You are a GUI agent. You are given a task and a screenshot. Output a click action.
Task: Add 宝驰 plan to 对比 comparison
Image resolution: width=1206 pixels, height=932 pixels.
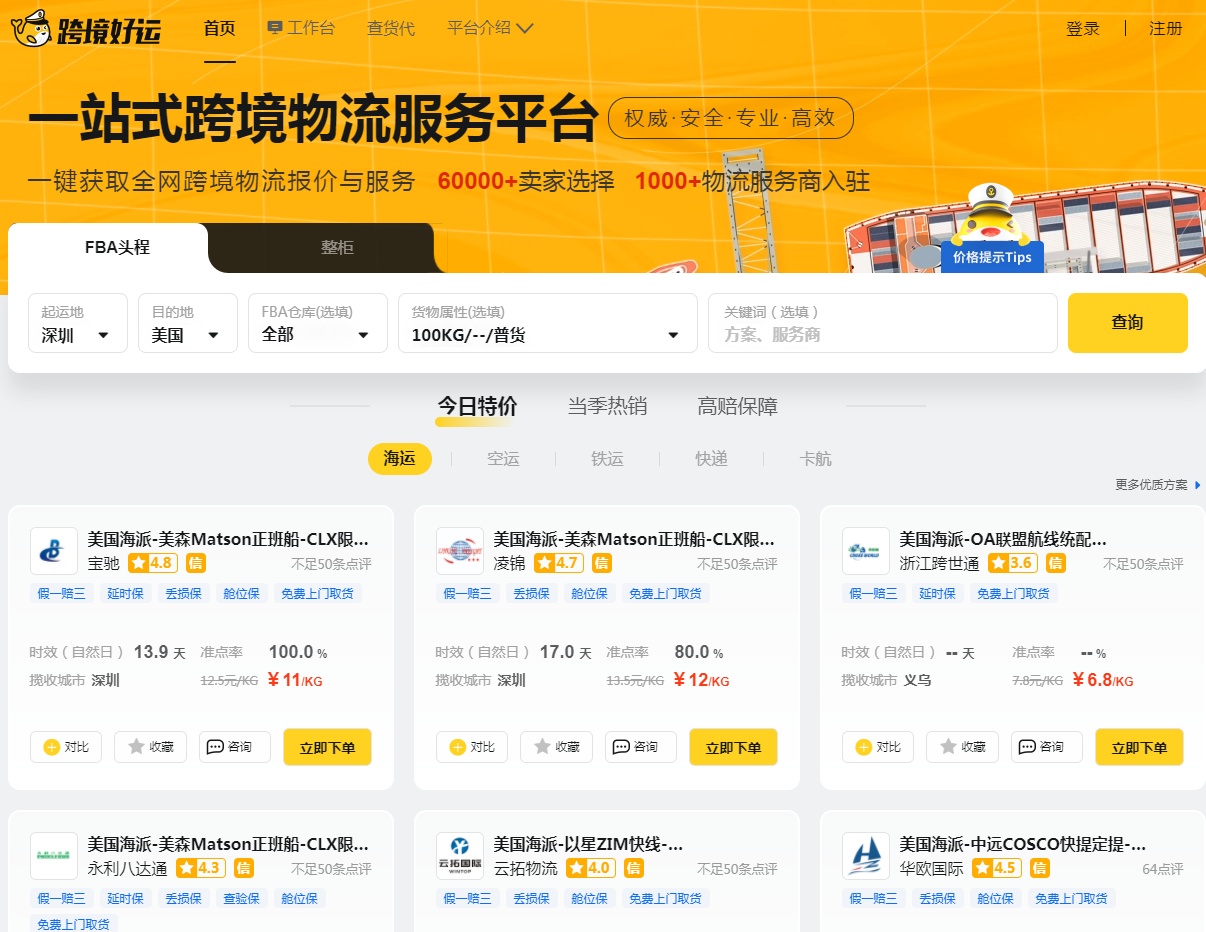pos(66,747)
